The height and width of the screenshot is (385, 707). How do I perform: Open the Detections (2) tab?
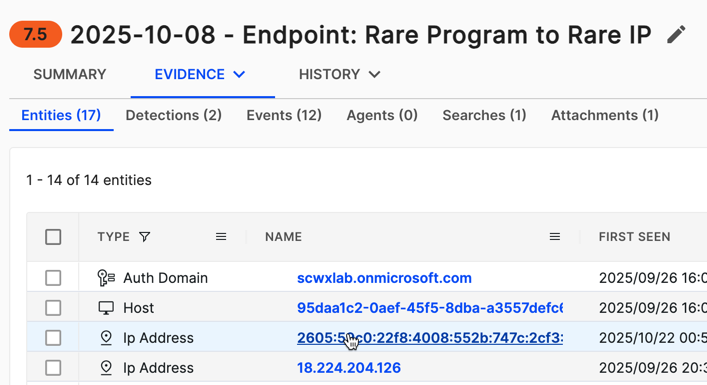point(174,115)
